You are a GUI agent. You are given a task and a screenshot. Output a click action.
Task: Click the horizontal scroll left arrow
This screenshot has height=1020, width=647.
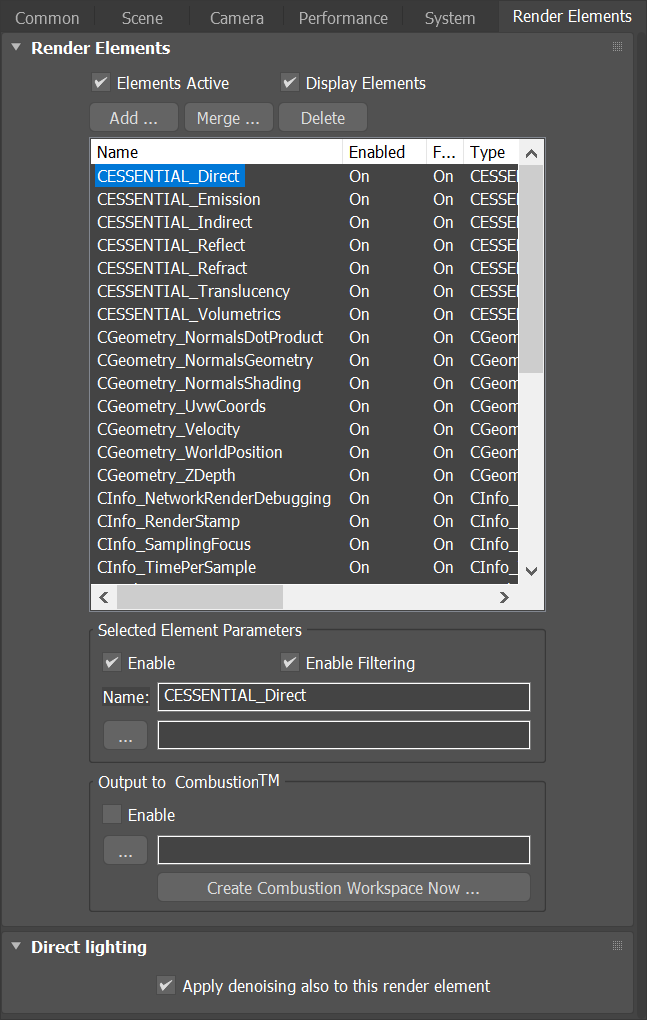(x=104, y=597)
